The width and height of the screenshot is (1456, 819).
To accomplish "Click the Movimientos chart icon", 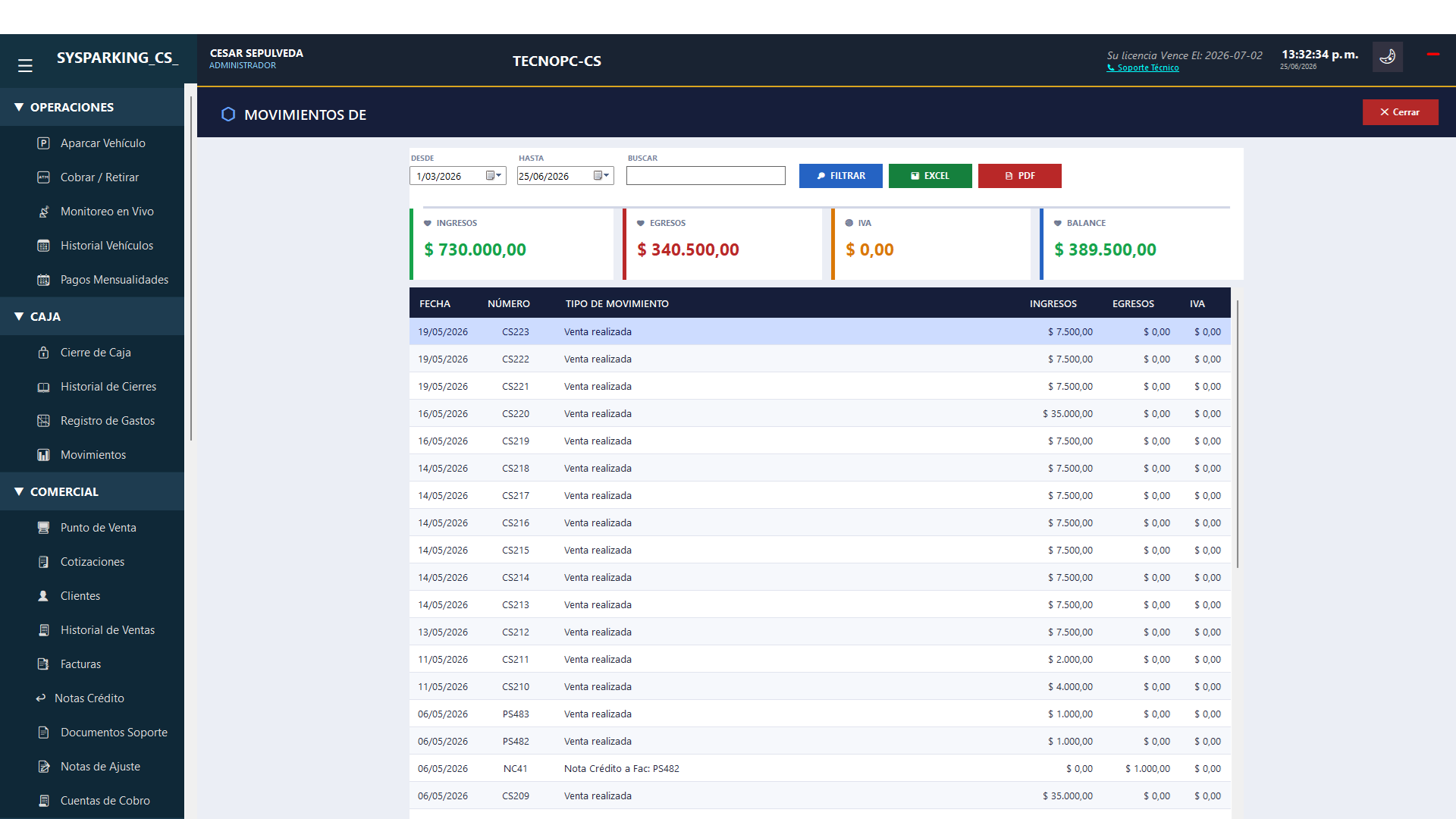I will [43, 455].
